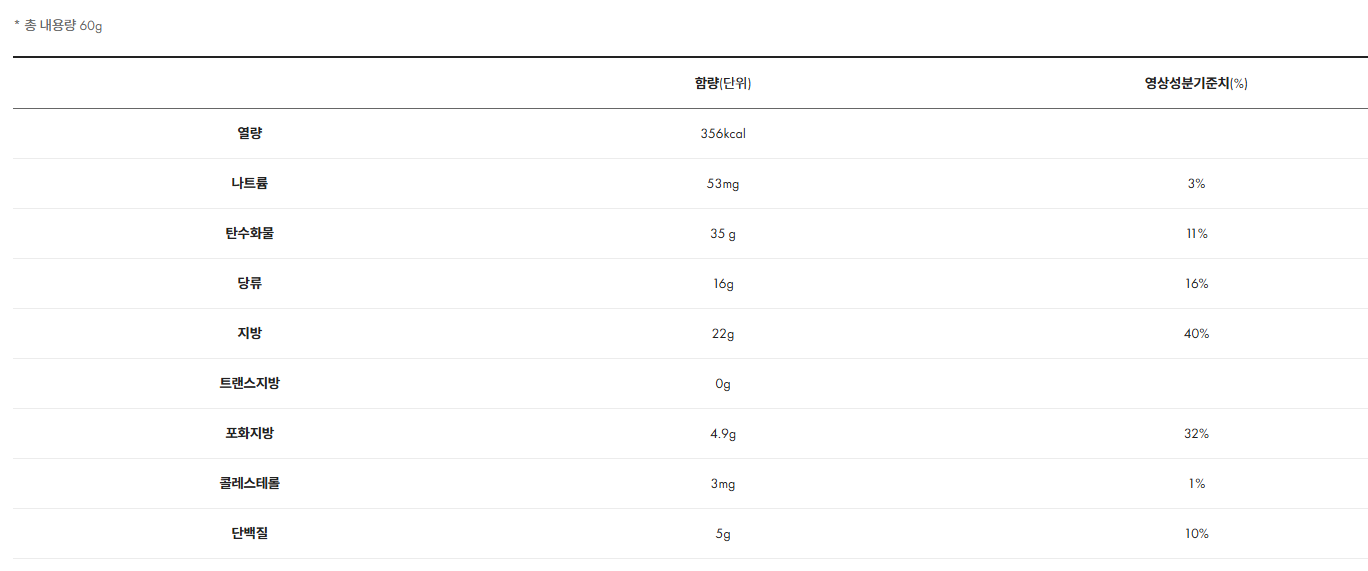Select the 356kcal value cell

point(722,134)
